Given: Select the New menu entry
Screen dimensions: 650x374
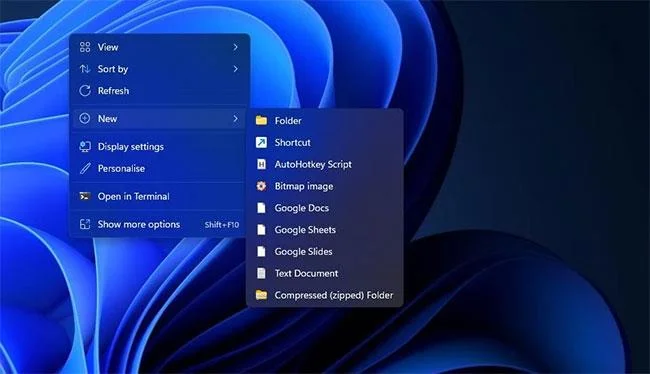Looking at the screenshot, I should click(160, 119).
